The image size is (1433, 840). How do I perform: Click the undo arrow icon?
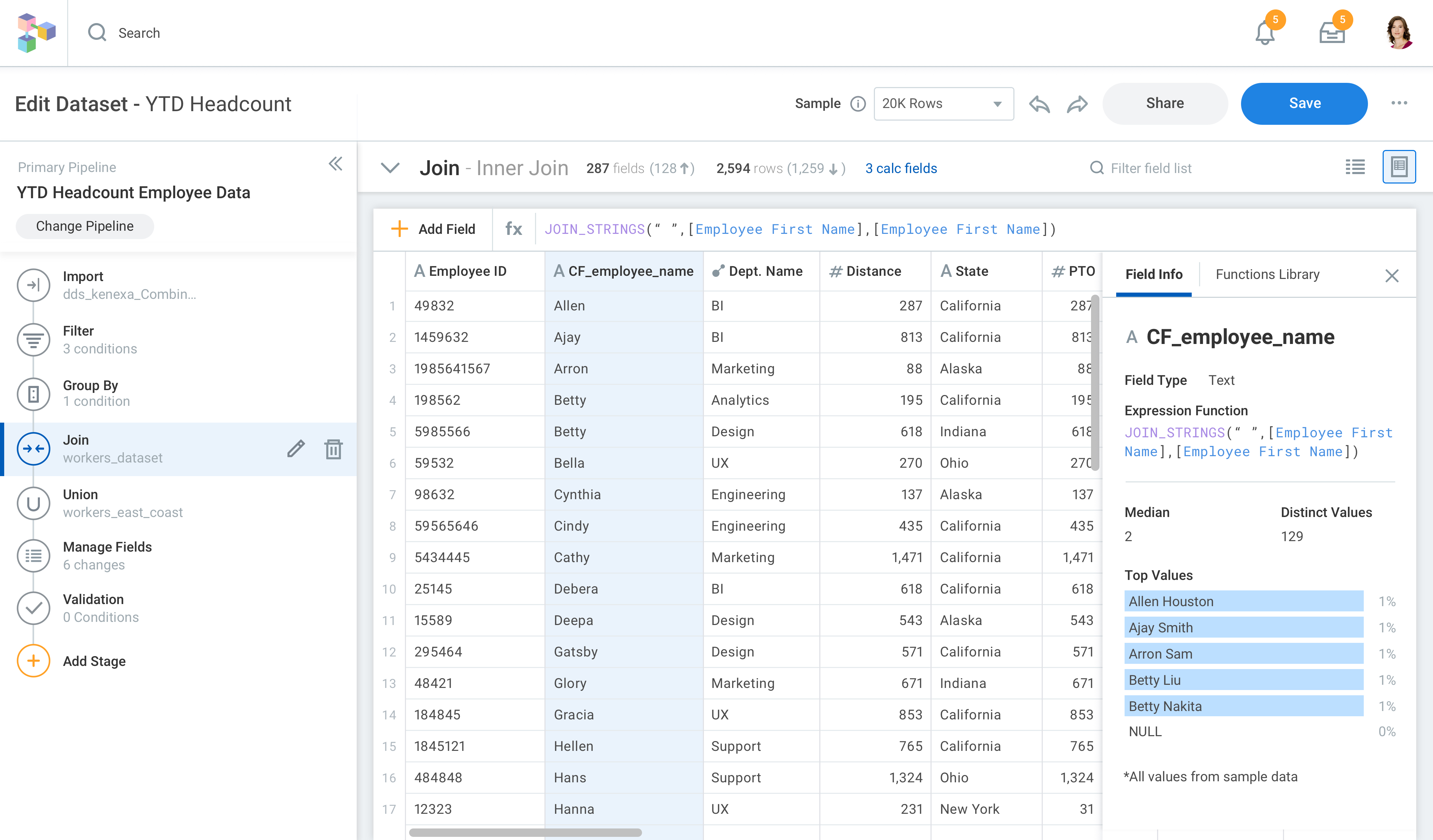pyautogui.click(x=1039, y=104)
